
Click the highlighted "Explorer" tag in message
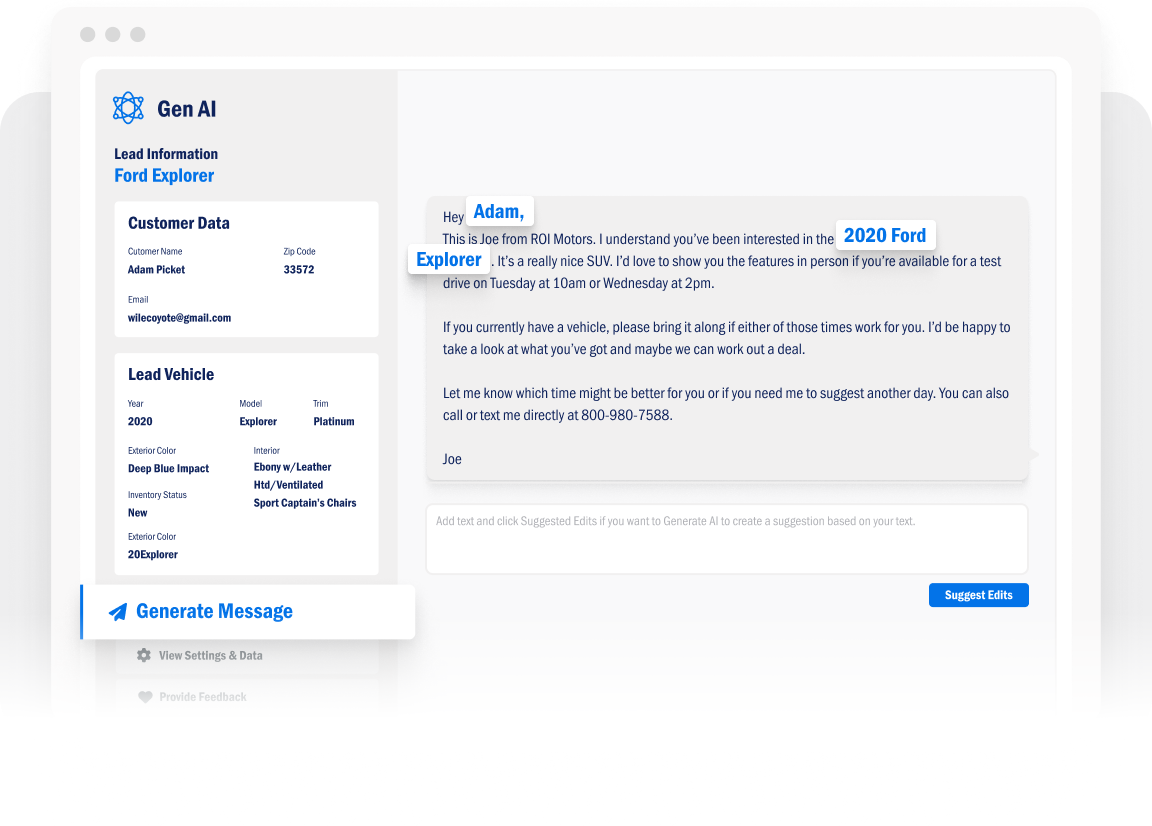click(x=449, y=259)
